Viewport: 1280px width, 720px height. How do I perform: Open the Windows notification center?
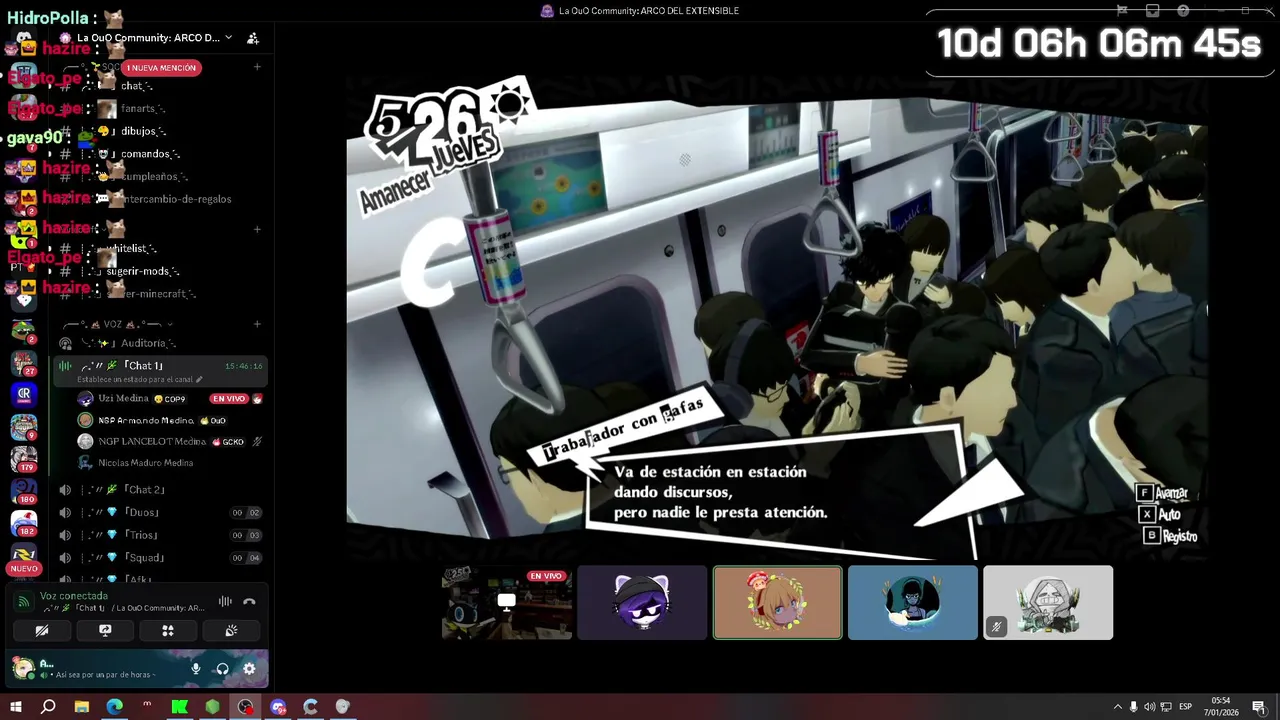point(1259,707)
